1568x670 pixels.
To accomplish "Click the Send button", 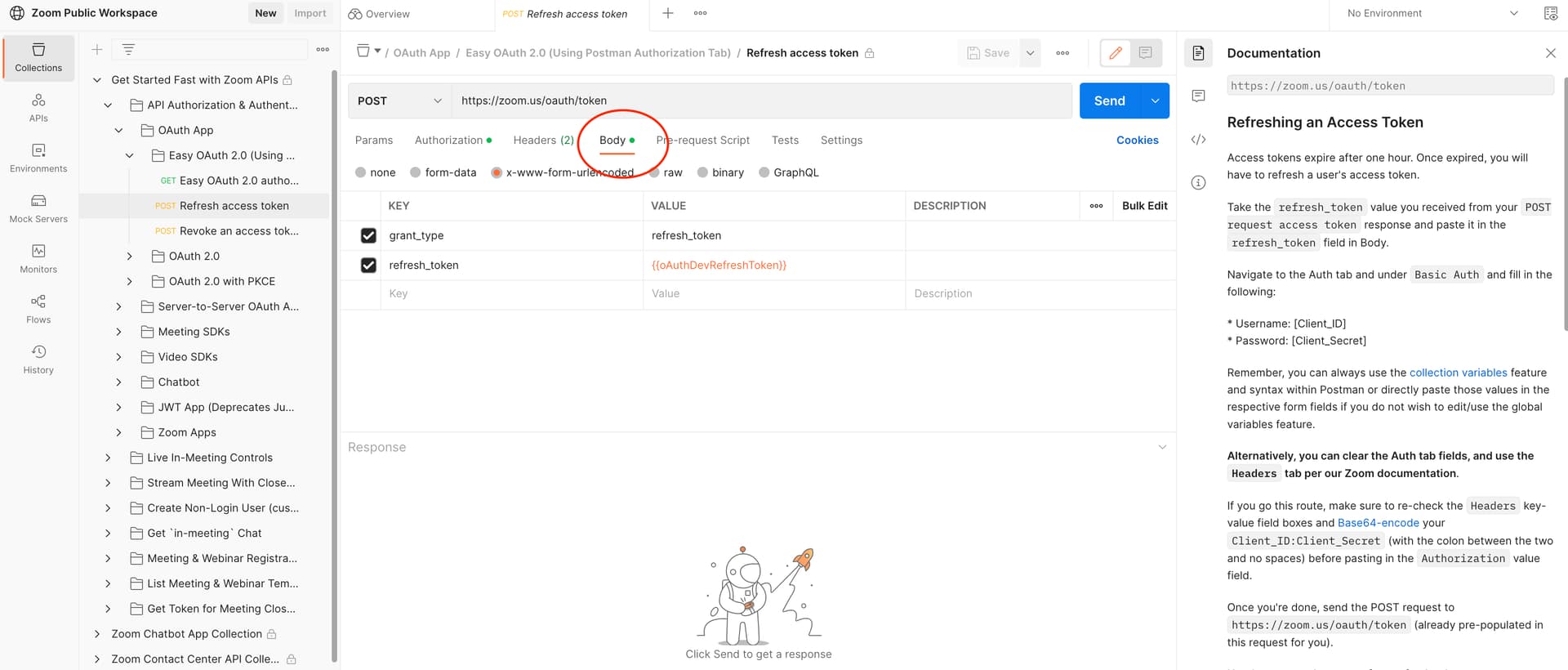I will pyautogui.click(x=1110, y=100).
